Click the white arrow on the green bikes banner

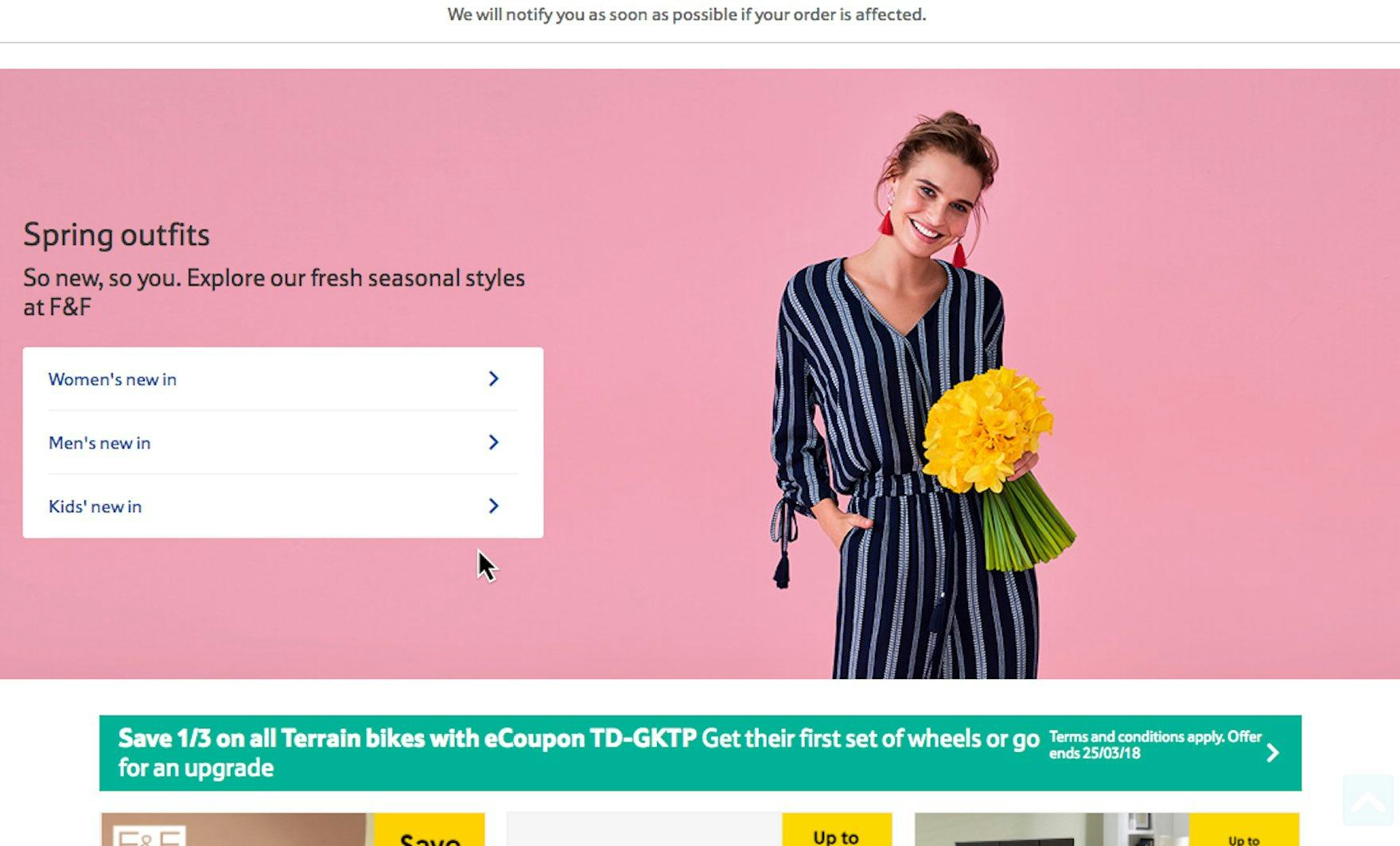click(1272, 752)
